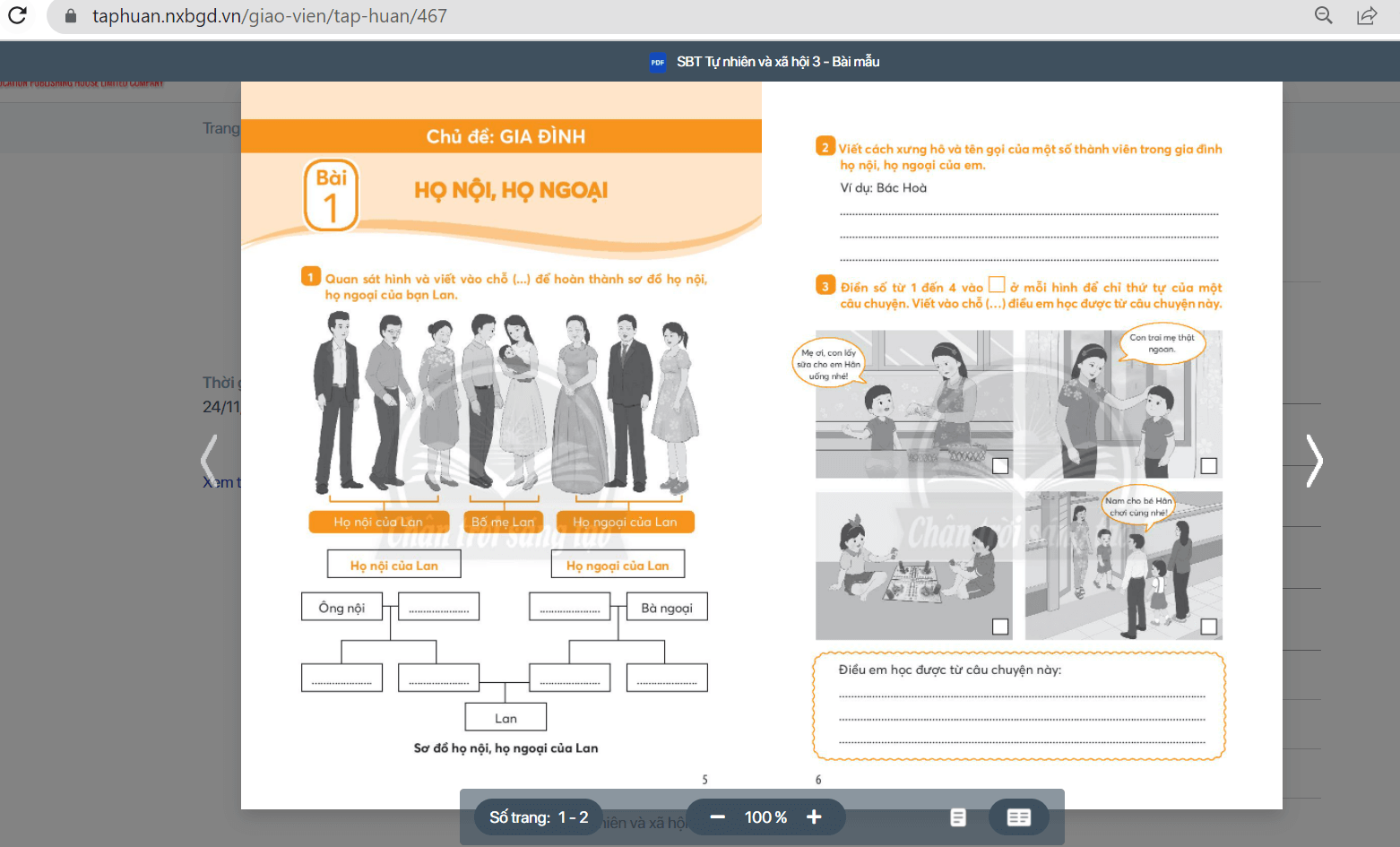Click the blank dotted box beside Ông nội

pos(438,607)
